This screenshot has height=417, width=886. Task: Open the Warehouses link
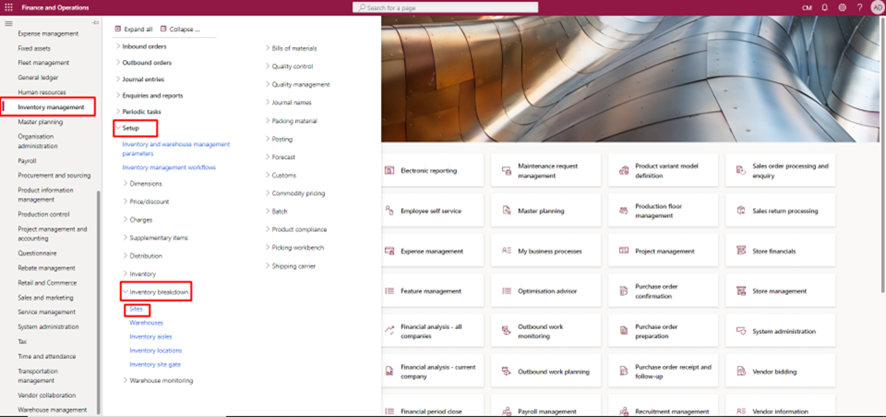click(146, 323)
